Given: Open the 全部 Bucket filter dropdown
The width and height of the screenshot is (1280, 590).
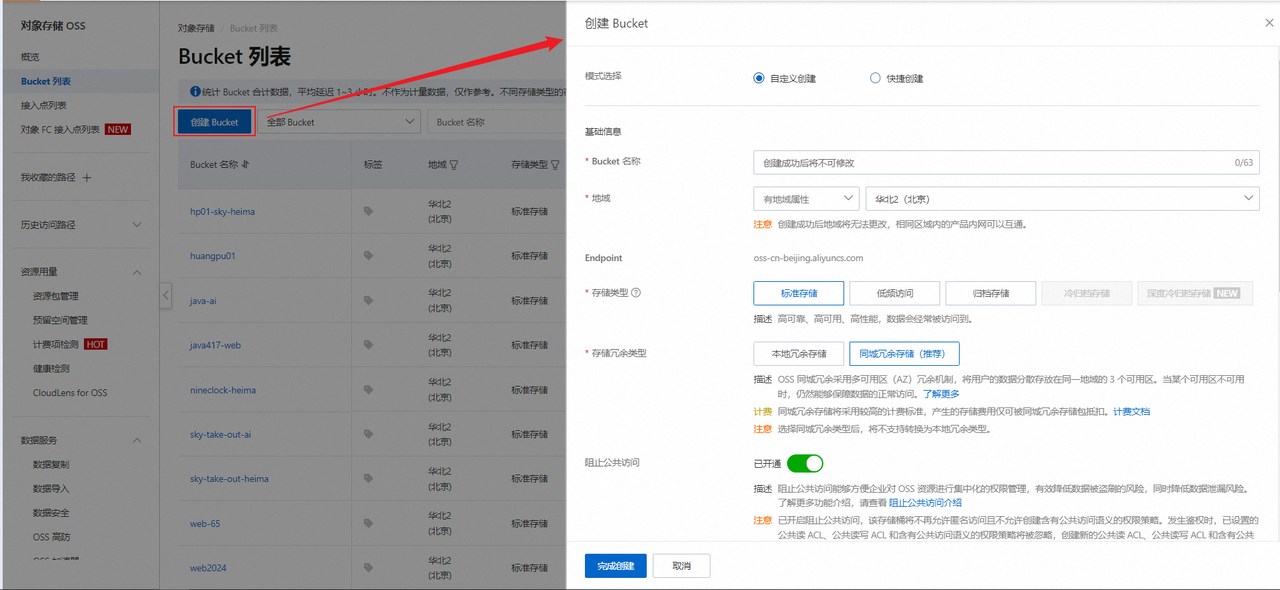Looking at the screenshot, I should 339,122.
